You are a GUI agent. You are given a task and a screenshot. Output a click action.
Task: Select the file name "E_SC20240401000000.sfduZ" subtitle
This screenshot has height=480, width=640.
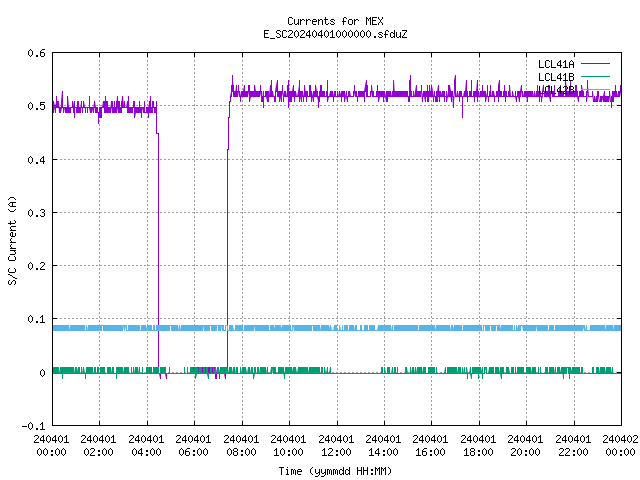click(x=335, y=34)
